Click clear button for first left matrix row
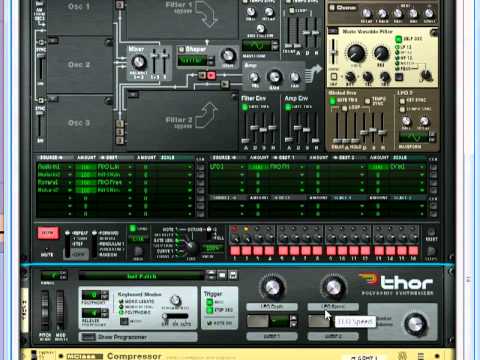Viewport: 480px width, 360px height. tap(200, 167)
